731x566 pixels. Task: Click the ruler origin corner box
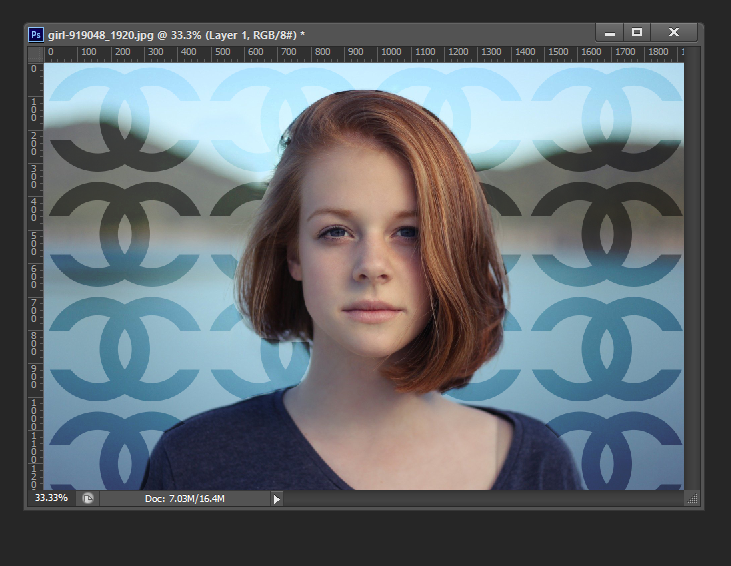point(36,54)
